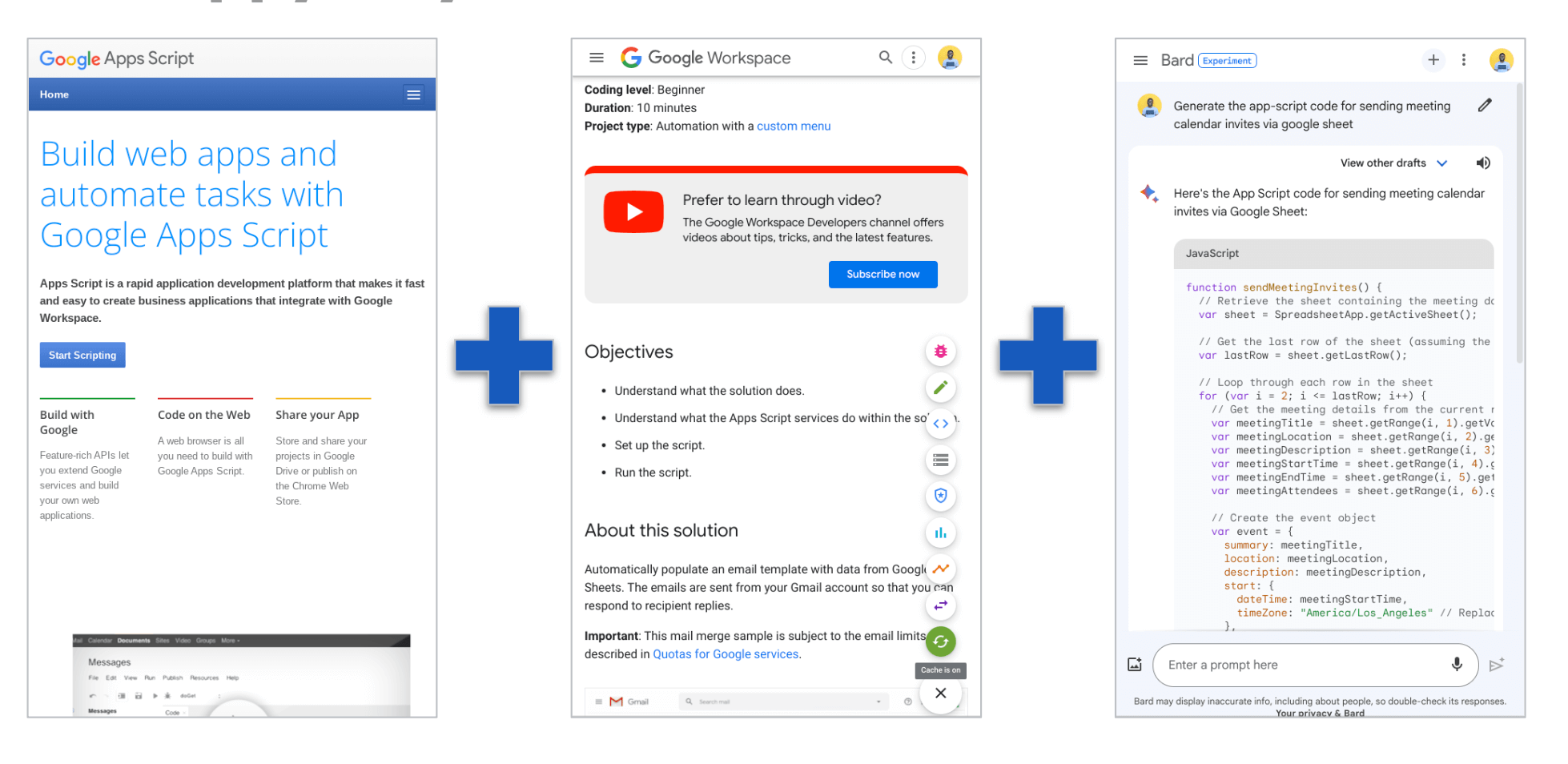Activate the microphone in Bard's prompt bar

[x=1456, y=665]
